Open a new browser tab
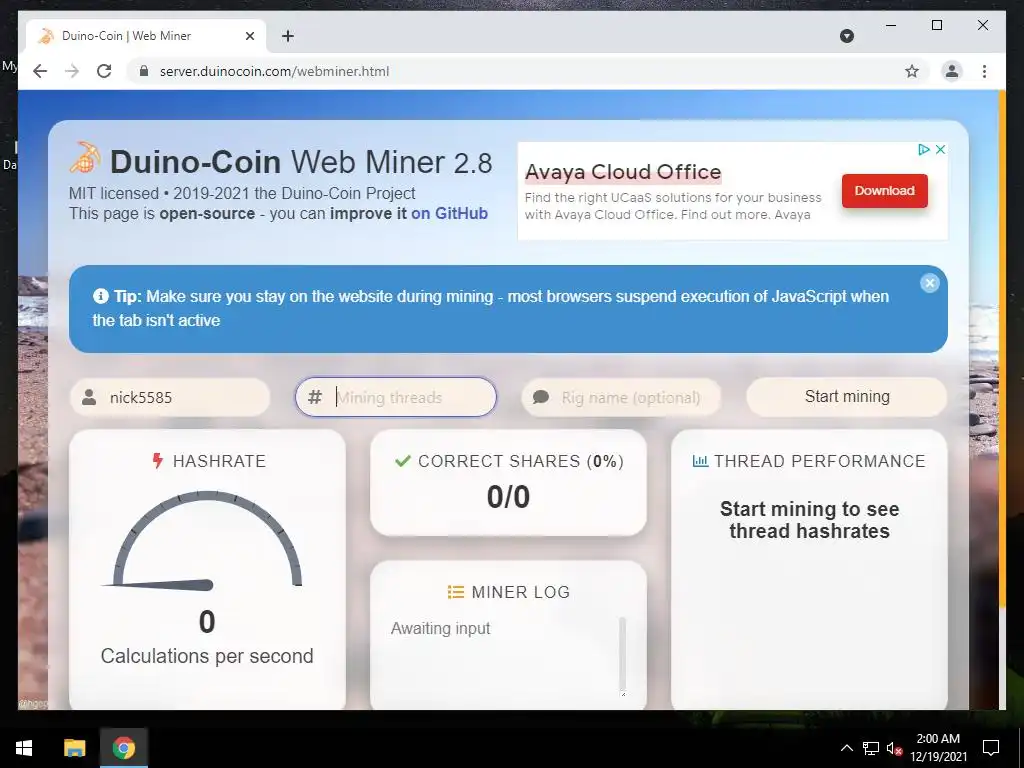Viewport: 1024px width, 768px height. (x=288, y=36)
